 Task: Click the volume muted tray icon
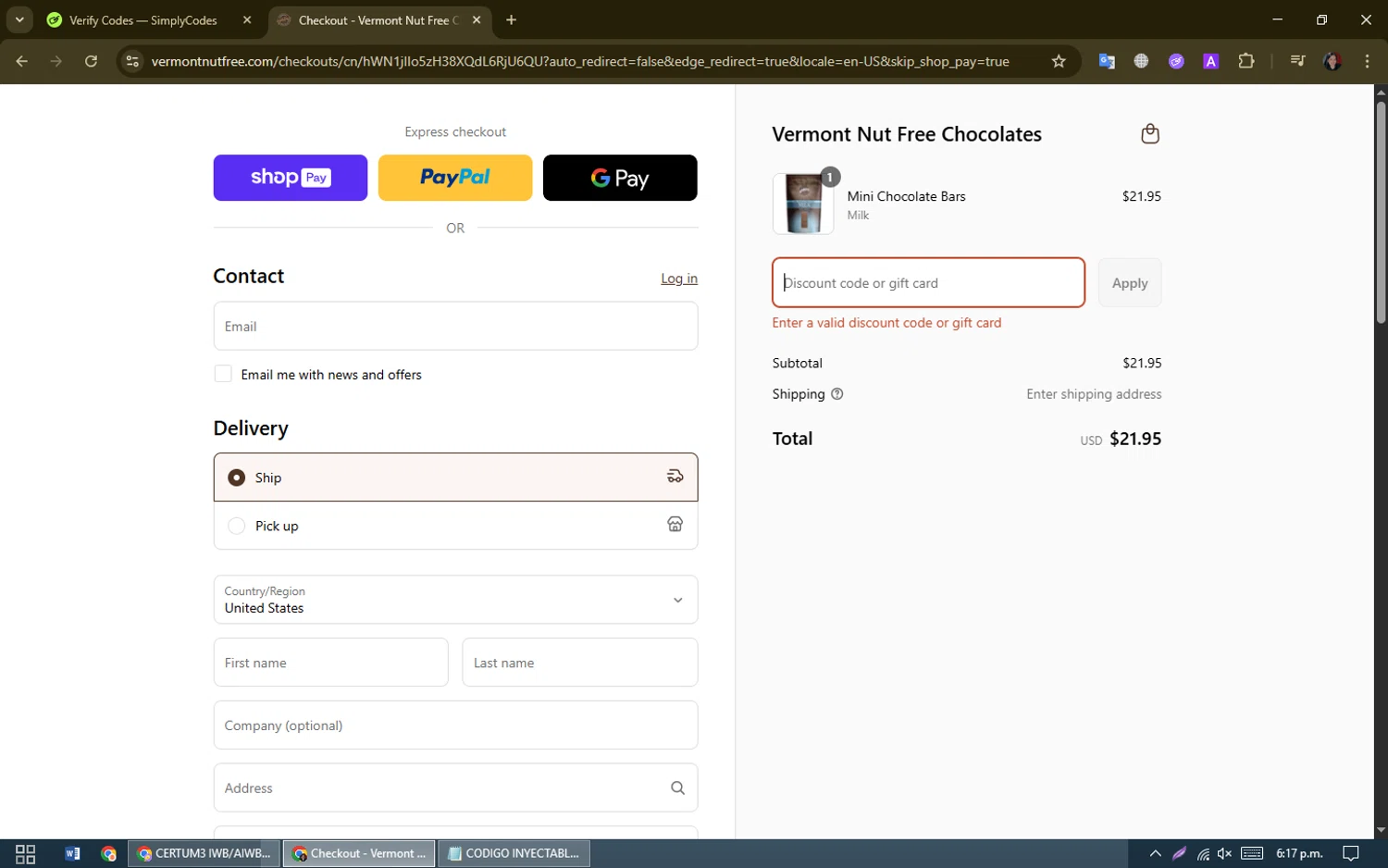point(1224,853)
